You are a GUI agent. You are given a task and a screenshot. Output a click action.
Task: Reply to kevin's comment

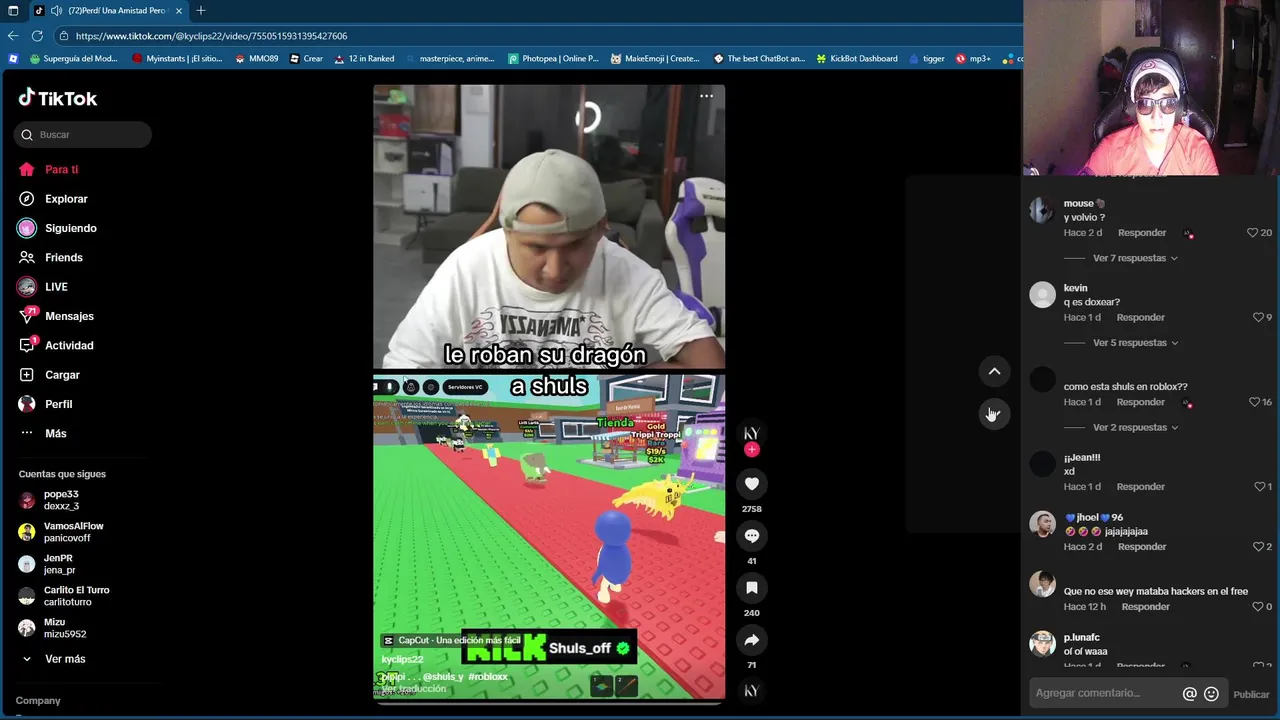pyautogui.click(x=1141, y=318)
